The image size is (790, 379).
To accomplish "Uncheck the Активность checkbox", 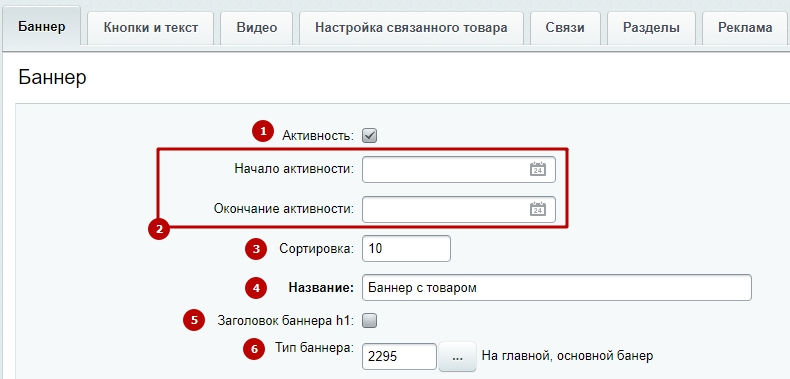I will tap(369, 136).
